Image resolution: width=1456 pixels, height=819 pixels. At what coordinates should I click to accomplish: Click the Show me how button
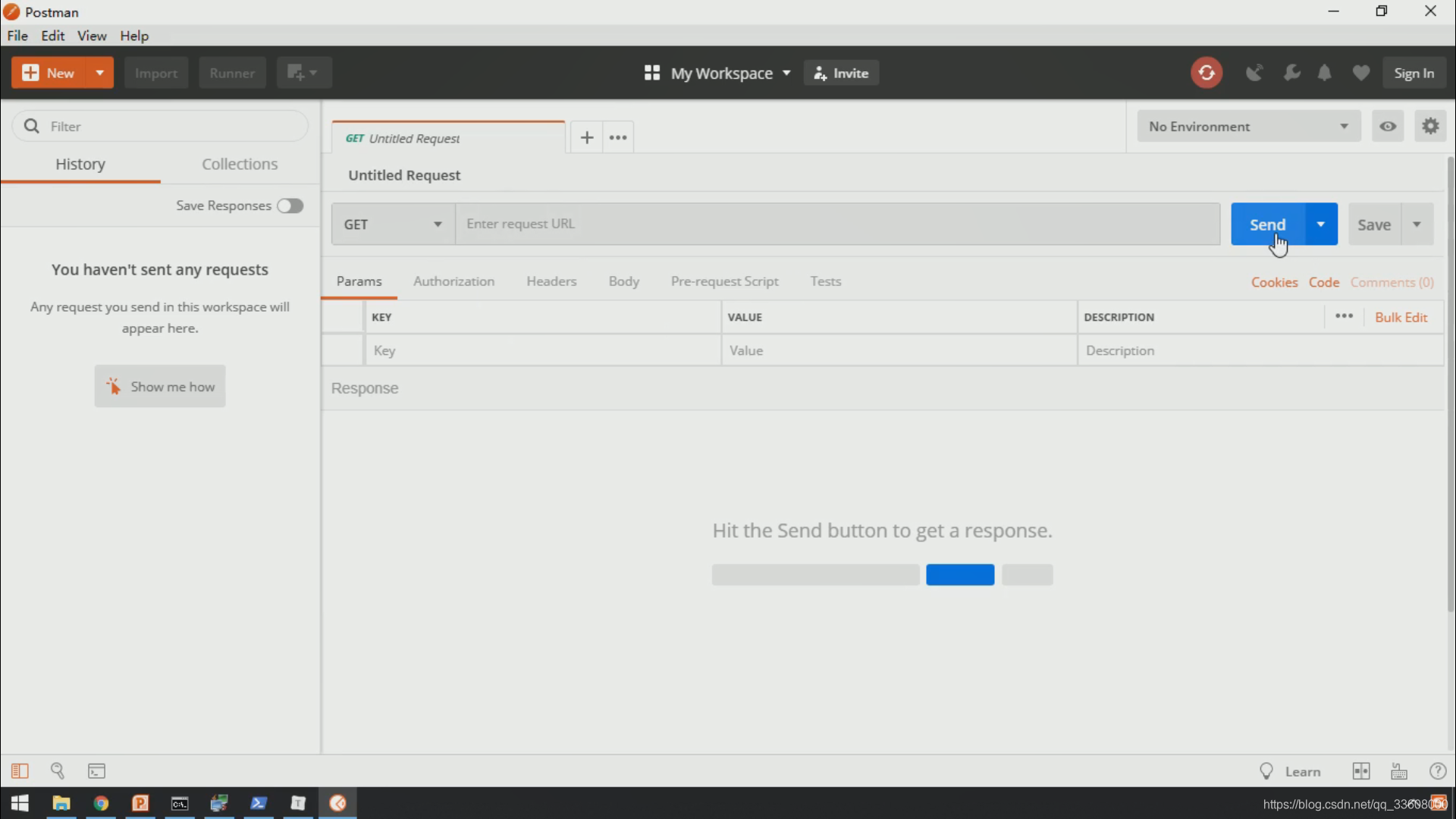[160, 386]
